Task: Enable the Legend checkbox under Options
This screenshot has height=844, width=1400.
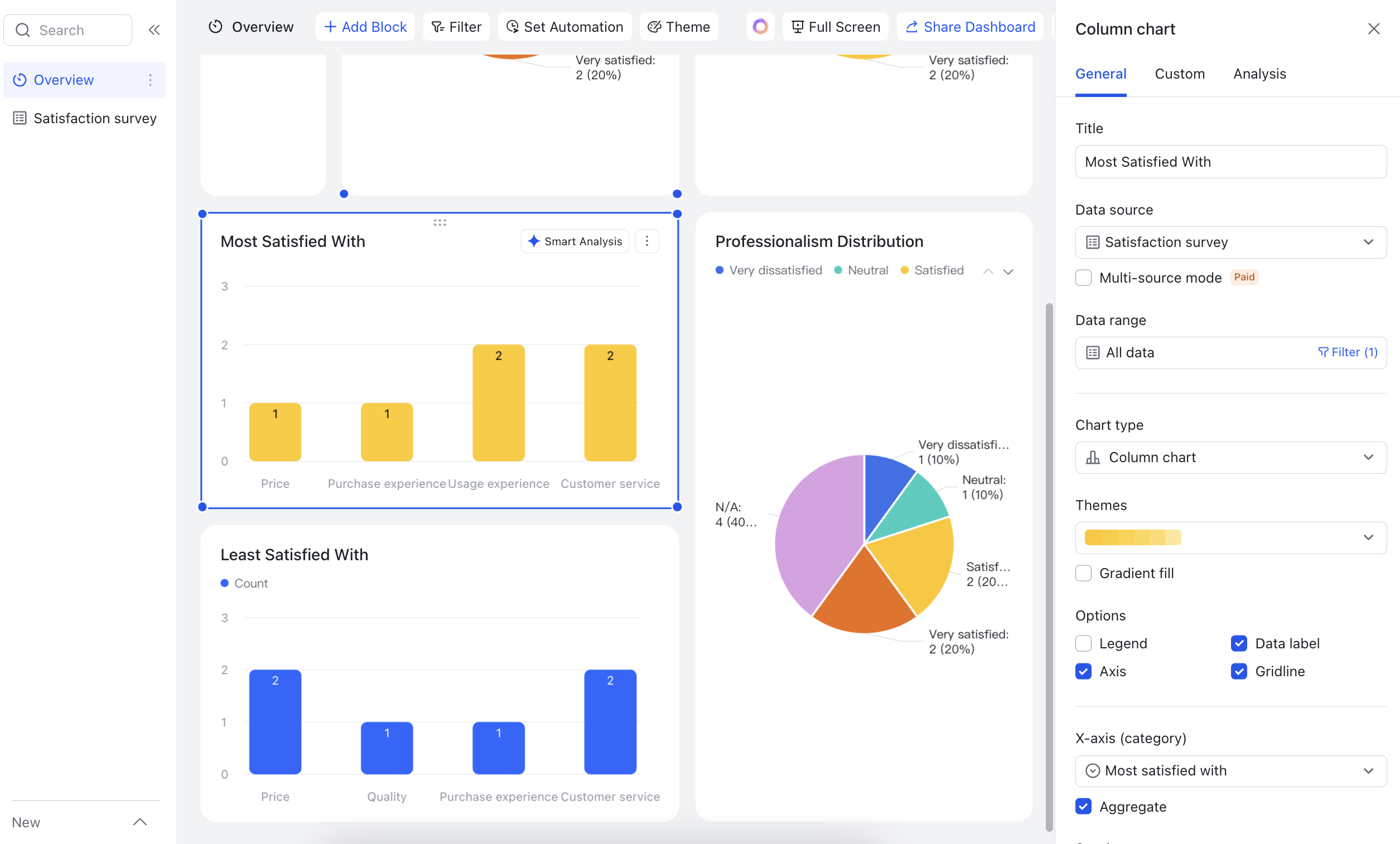Action: click(x=1084, y=643)
